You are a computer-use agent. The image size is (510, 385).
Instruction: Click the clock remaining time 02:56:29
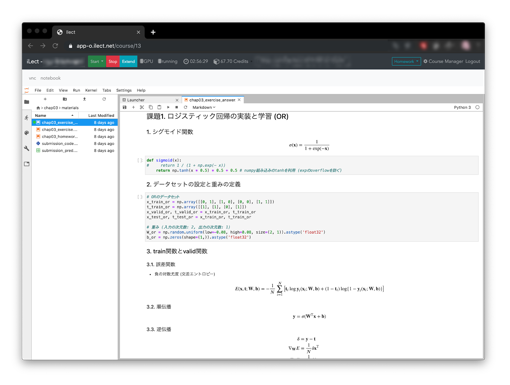click(x=196, y=61)
